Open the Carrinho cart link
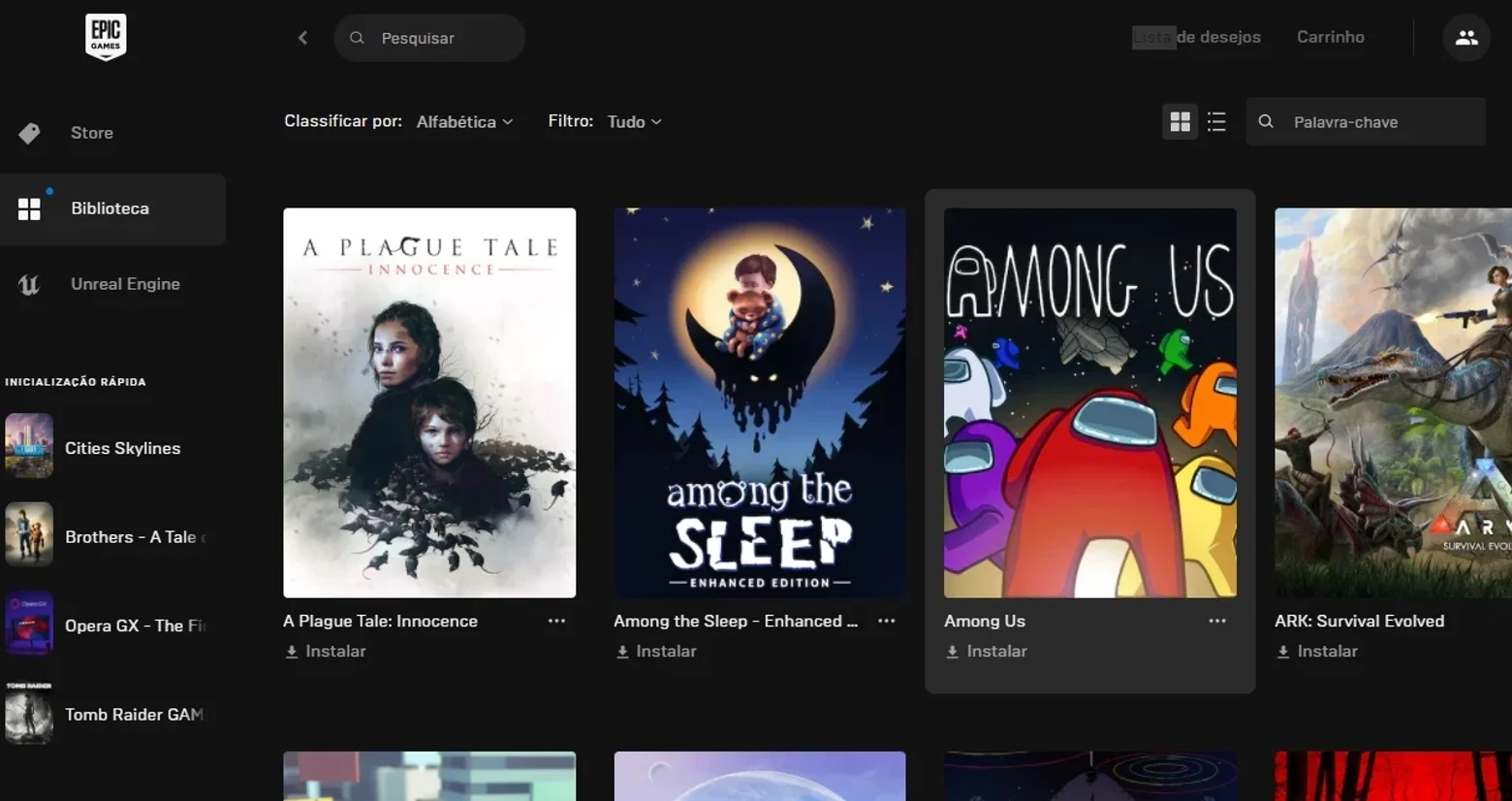Screen dimensions: 1512x801 coord(1331,37)
